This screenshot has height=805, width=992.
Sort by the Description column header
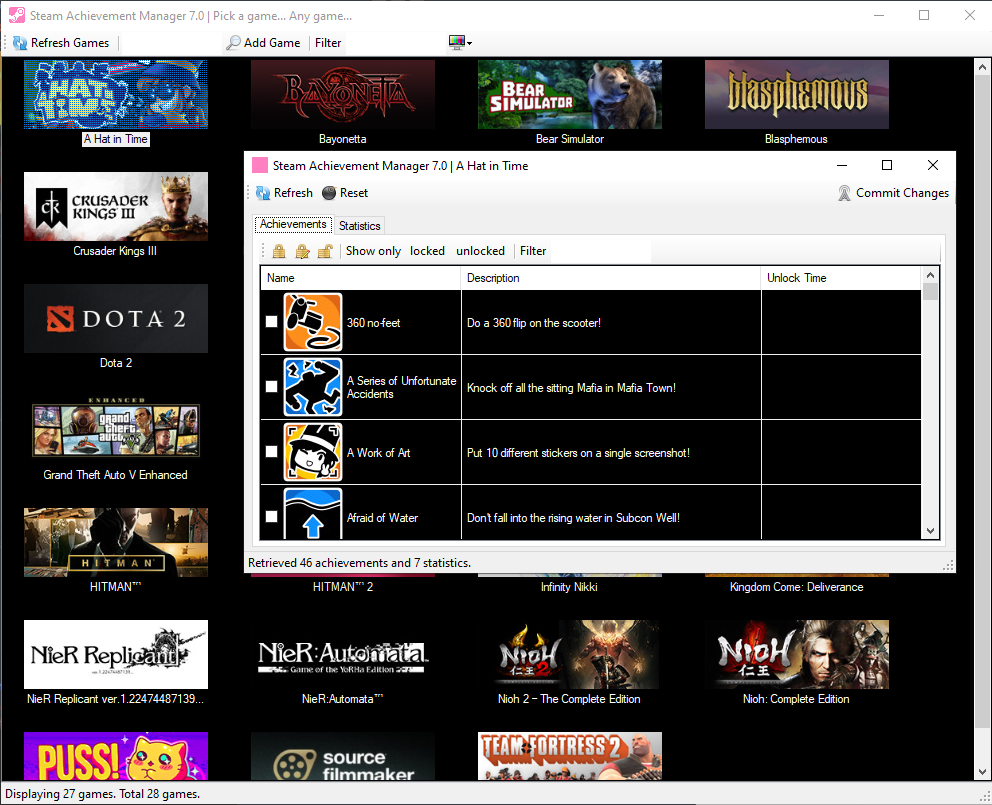pos(611,278)
